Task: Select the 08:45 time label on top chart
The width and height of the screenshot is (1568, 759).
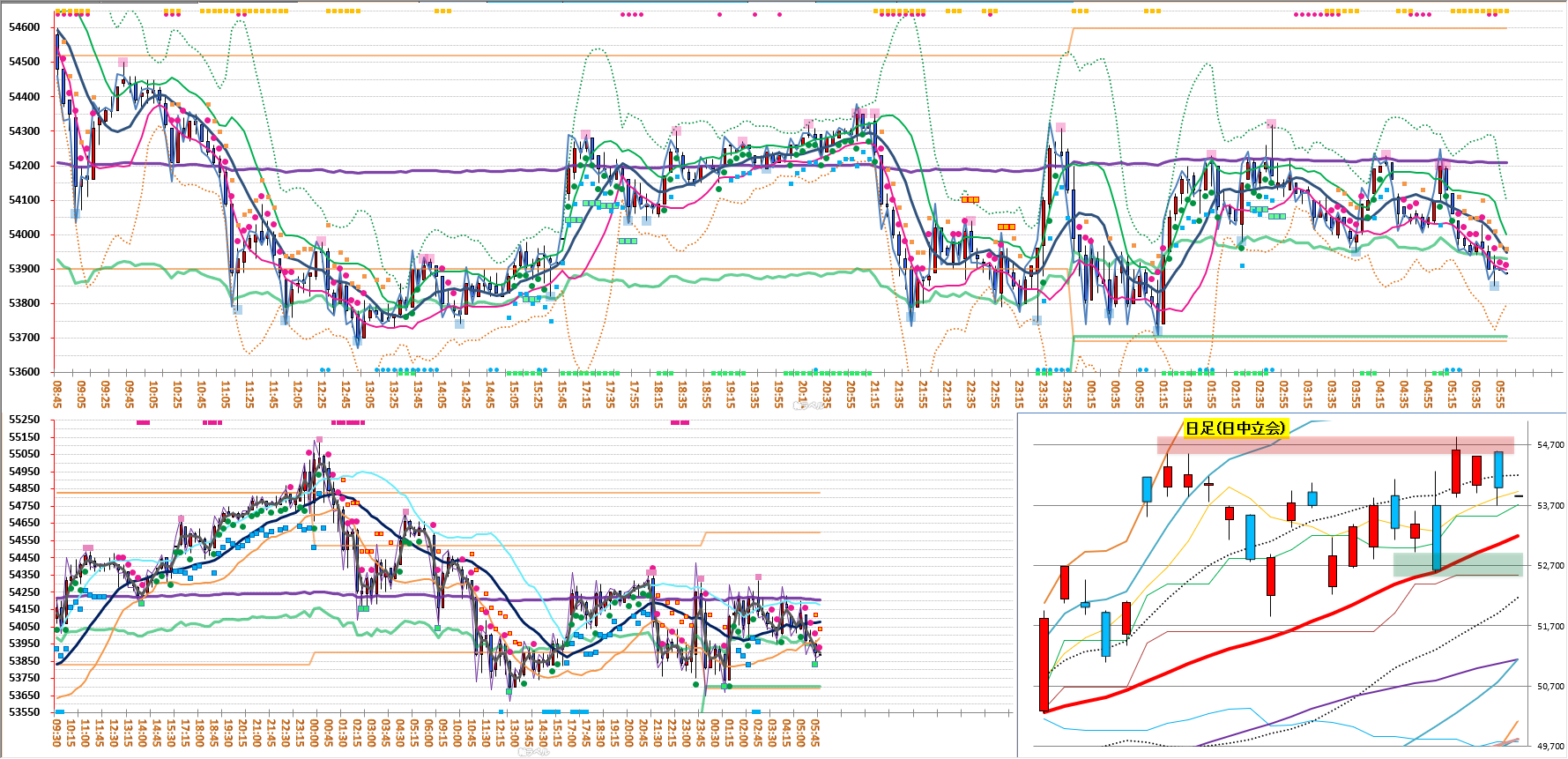Action: click(x=57, y=393)
